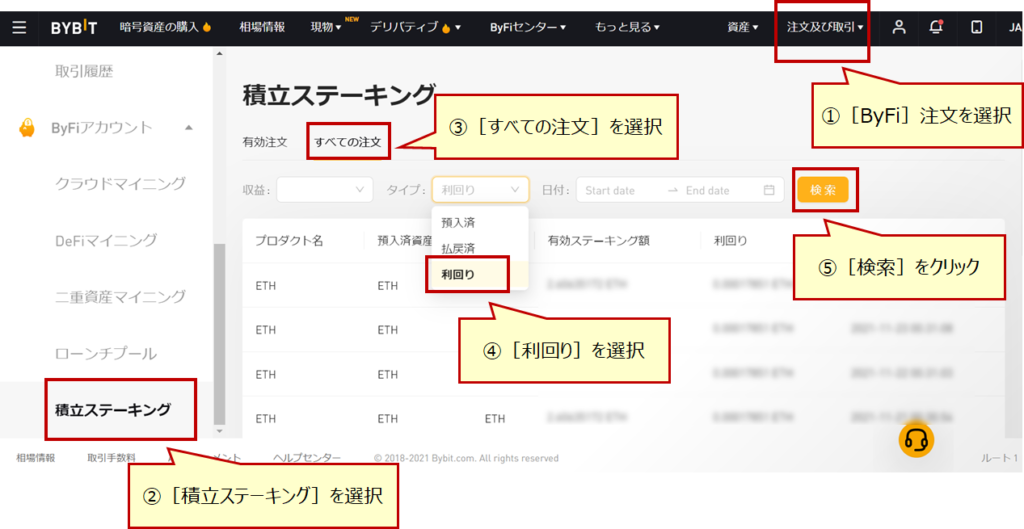Open 暗号資産の購入 menu
1024x529 pixels.
pos(166,27)
